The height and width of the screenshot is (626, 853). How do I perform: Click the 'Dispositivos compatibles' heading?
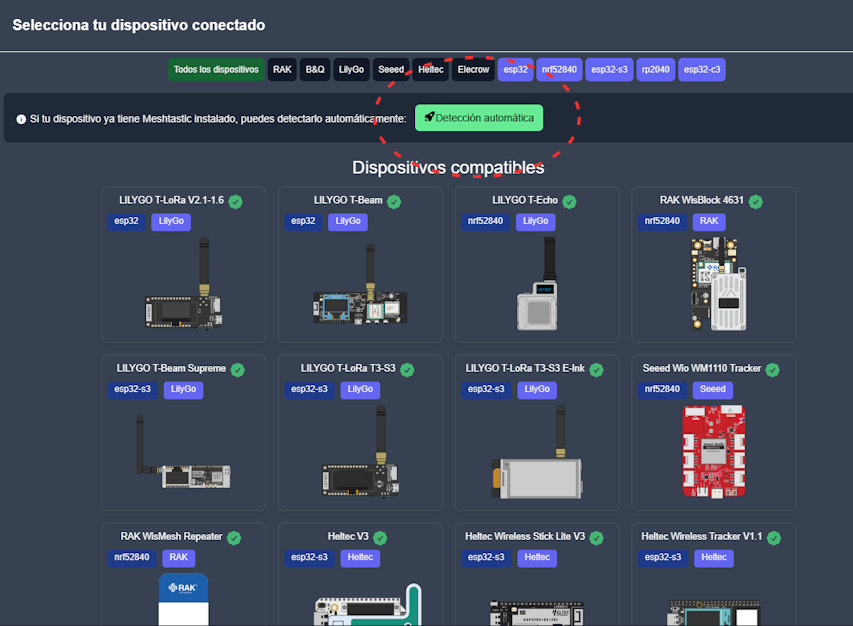click(448, 168)
